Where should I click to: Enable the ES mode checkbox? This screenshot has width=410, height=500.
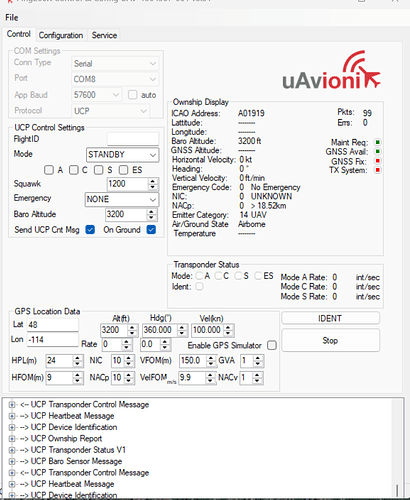tap(124, 170)
